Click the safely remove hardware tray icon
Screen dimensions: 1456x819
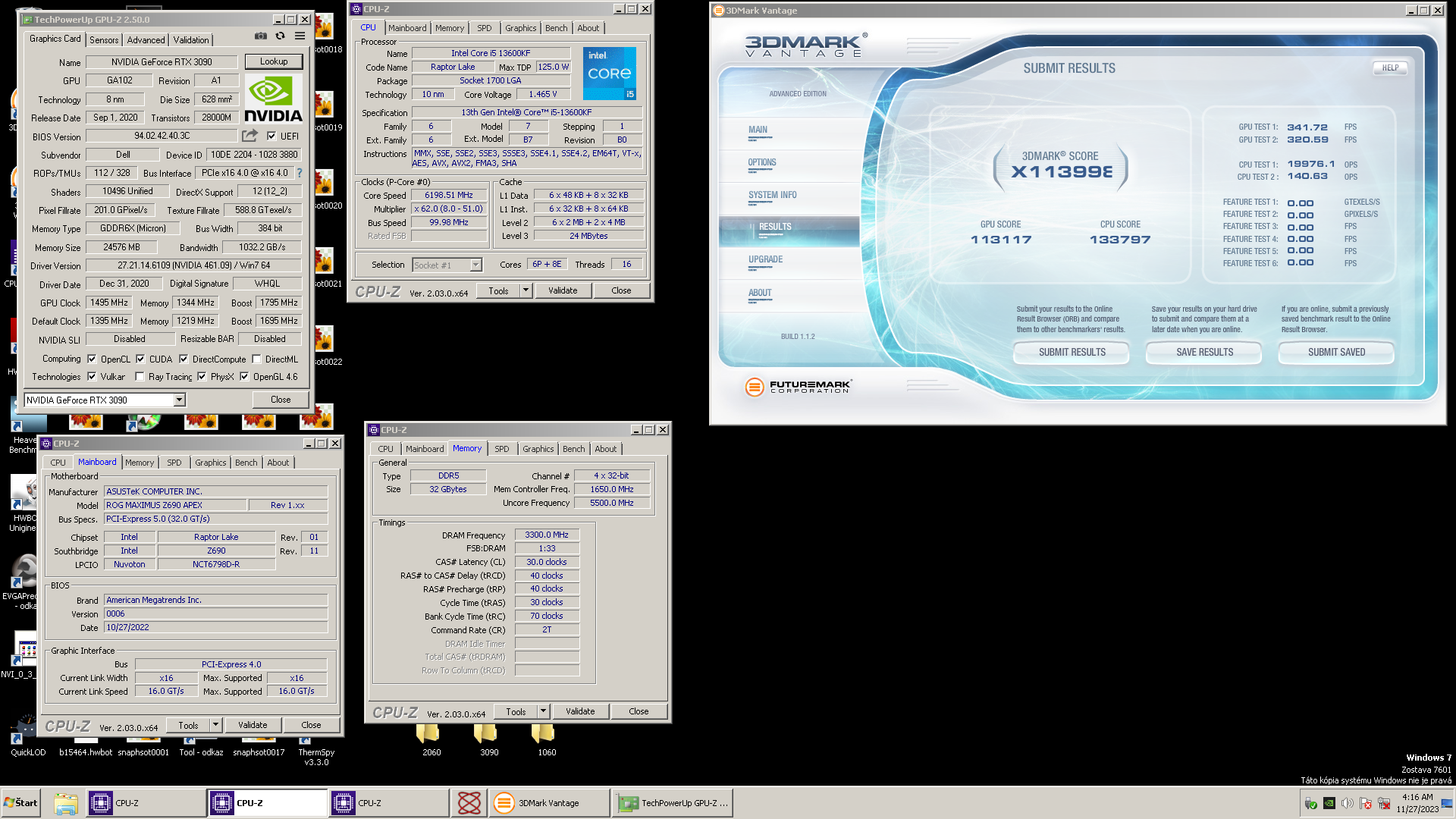pyautogui.click(x=1311, y=803)
